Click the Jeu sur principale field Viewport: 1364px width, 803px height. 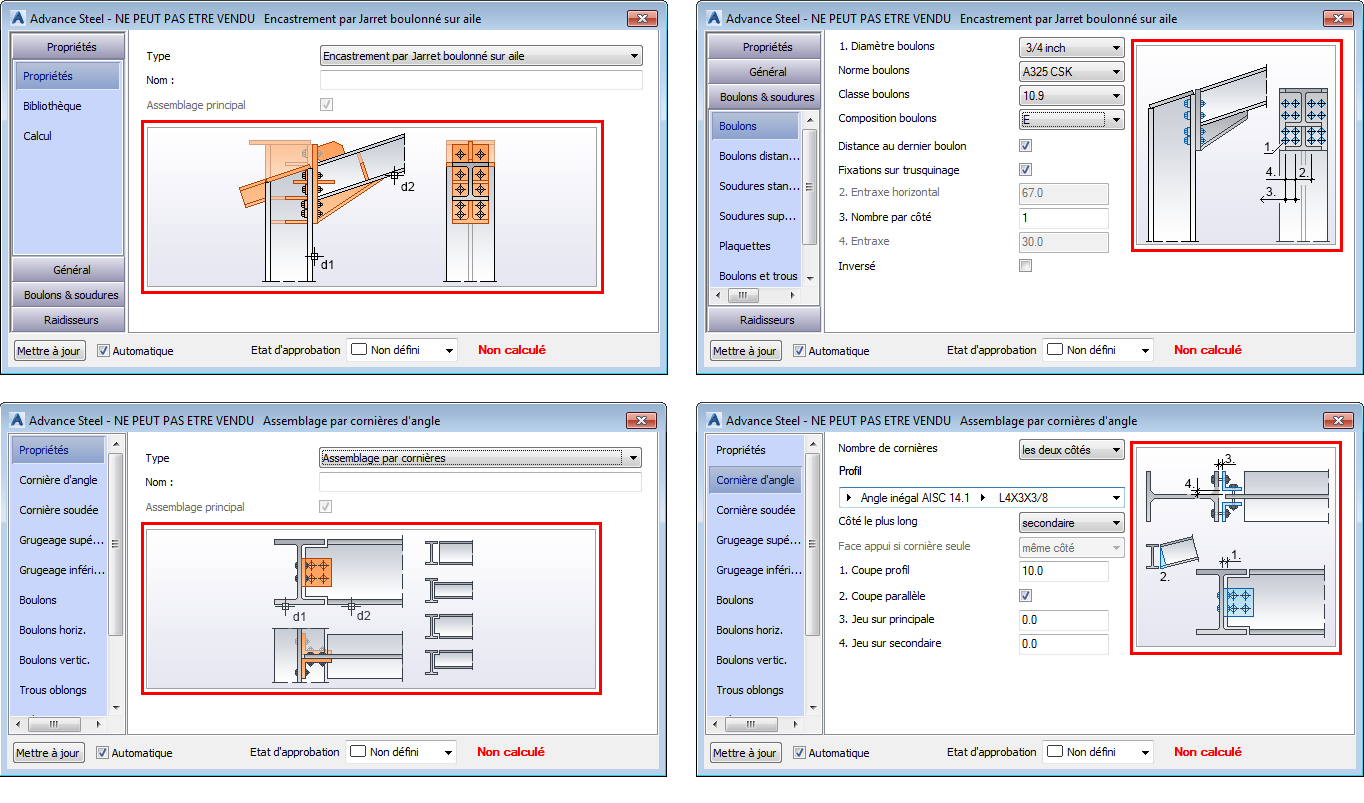point(1063,620)
